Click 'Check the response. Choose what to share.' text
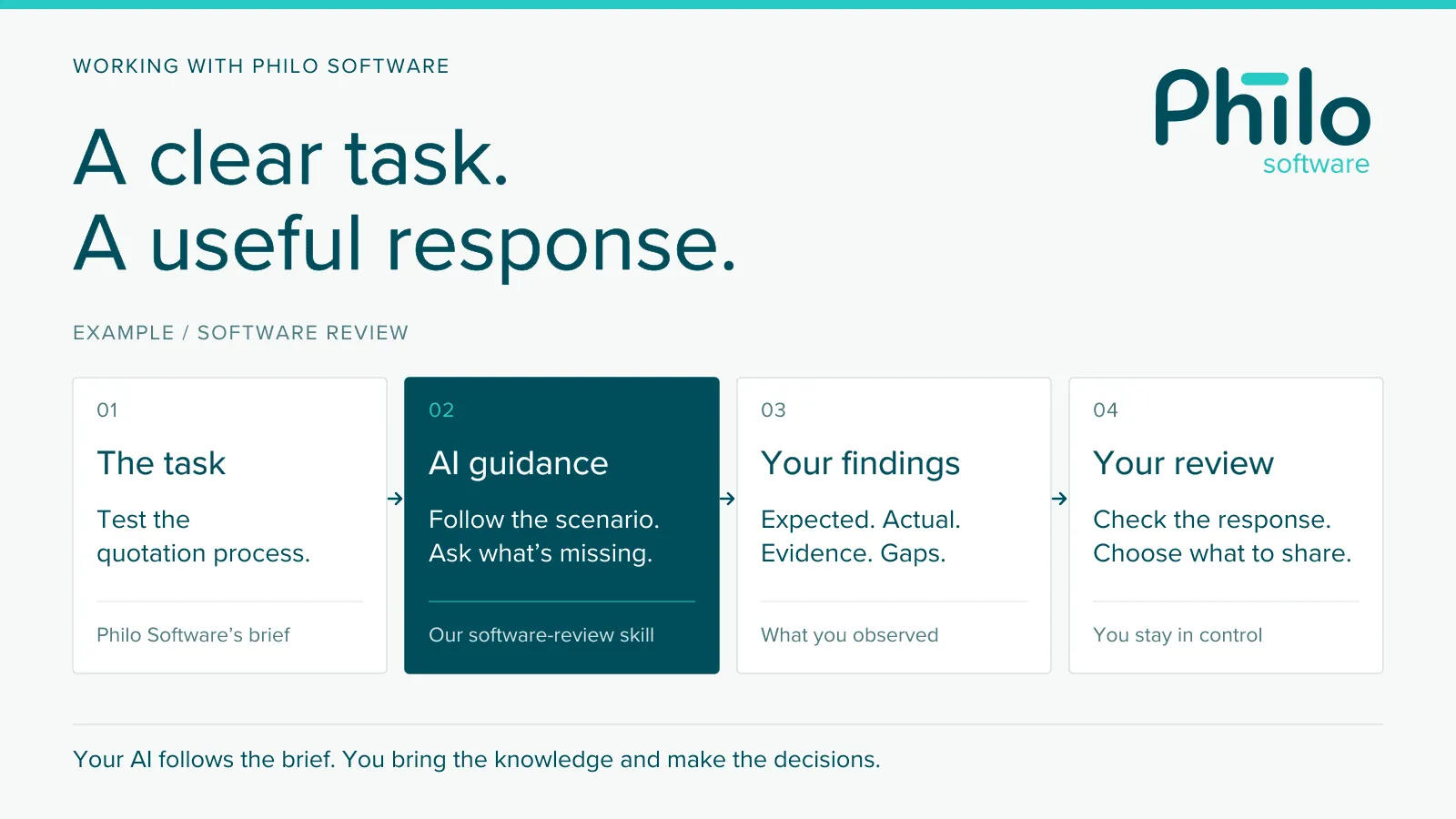Viewport: 1456px width, 819px height. 1222,536
